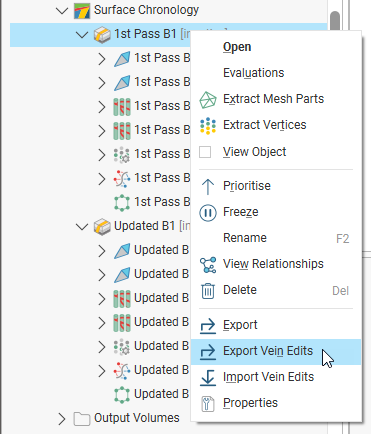Tick the View Object checkbox

click(205, 152)
